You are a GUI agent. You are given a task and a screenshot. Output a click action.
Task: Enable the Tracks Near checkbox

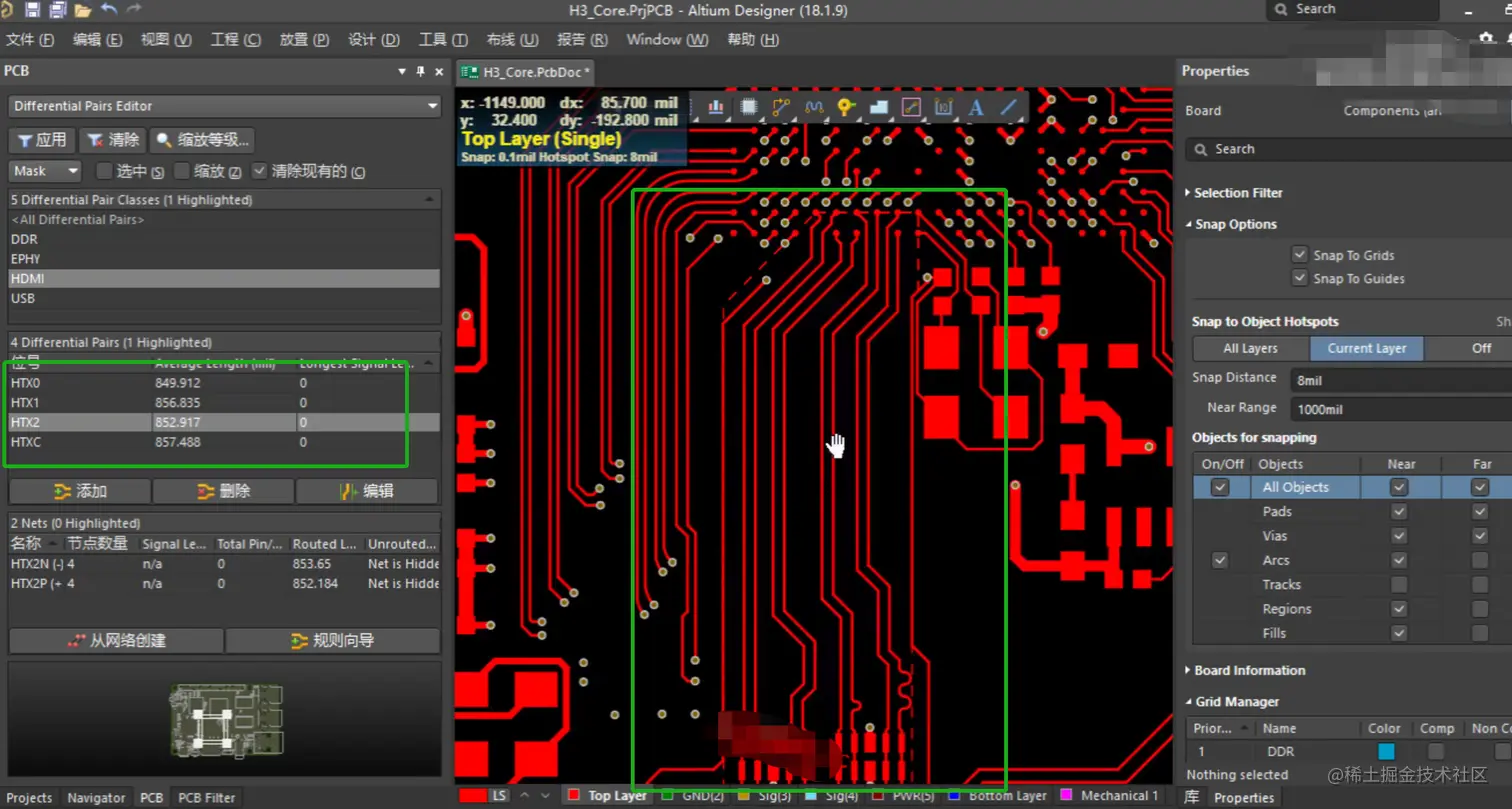[x=1399, y=584]
